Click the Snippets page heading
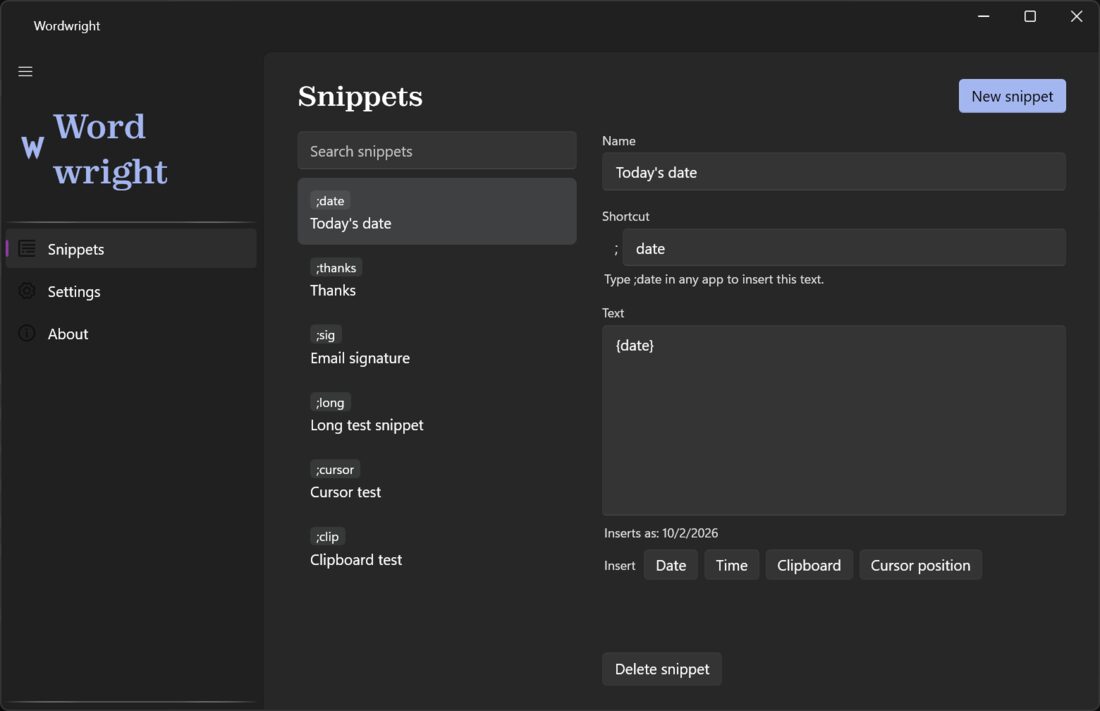The height and width of the screenshot is (711, 1100). coord(360,96)
